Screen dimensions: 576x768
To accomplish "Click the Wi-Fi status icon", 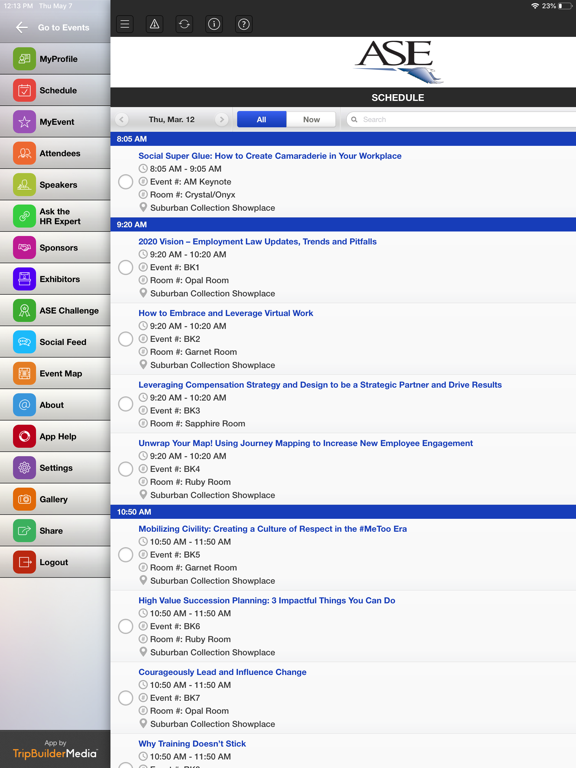I will 535,6.
